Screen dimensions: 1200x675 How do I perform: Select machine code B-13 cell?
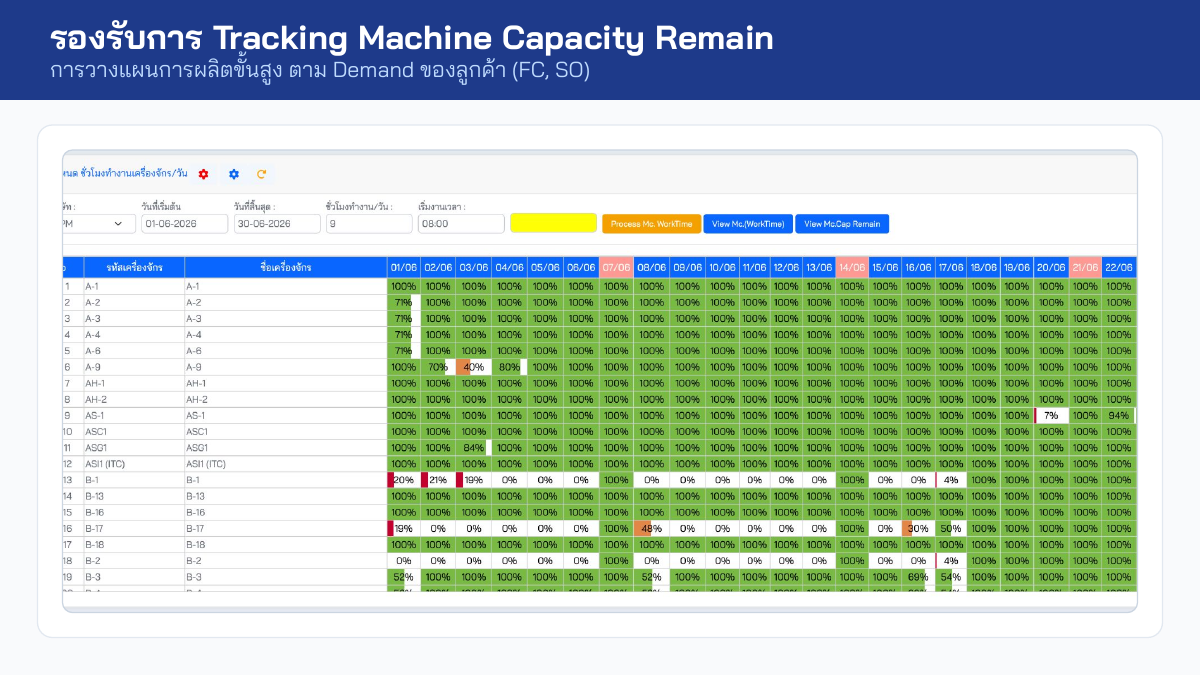pyautogui.click(x=132, y=496)
